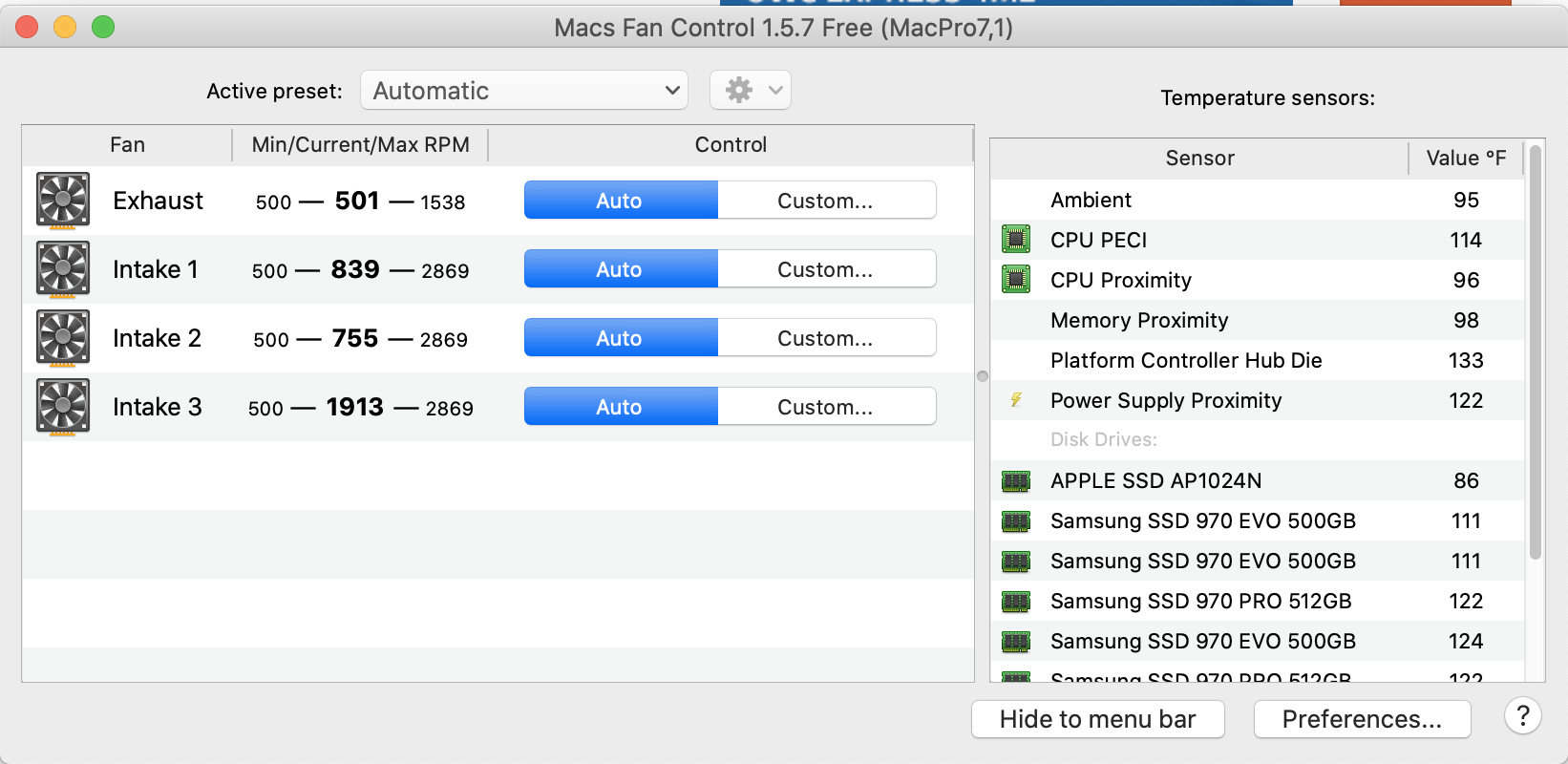1568x764 pixels.
Task: Click the temperature sensors list scrollbar
Action: pos(1535,353)
